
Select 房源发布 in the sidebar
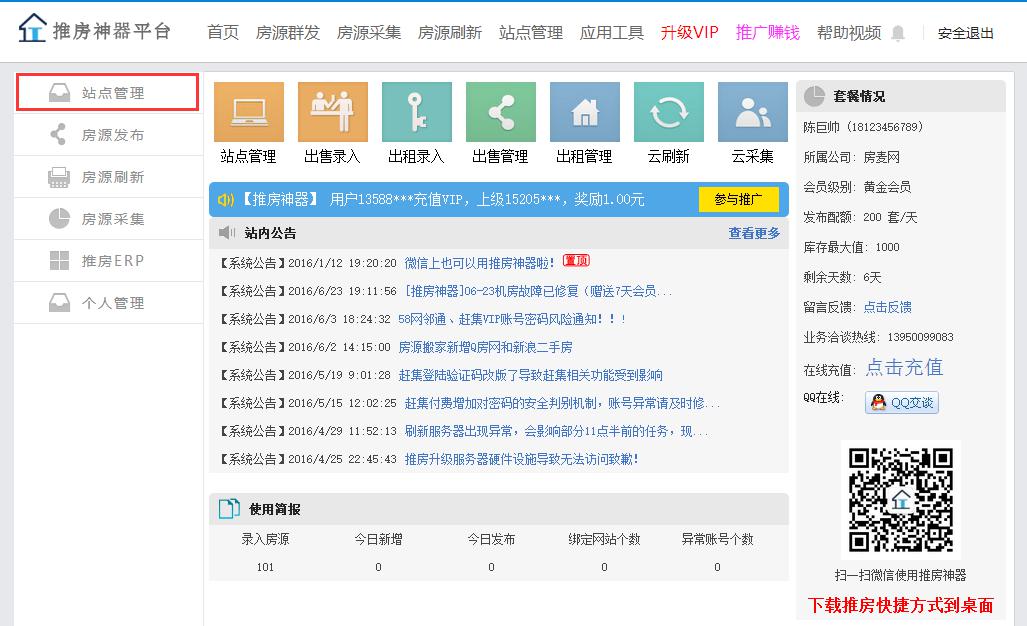(x=107, y=135)
